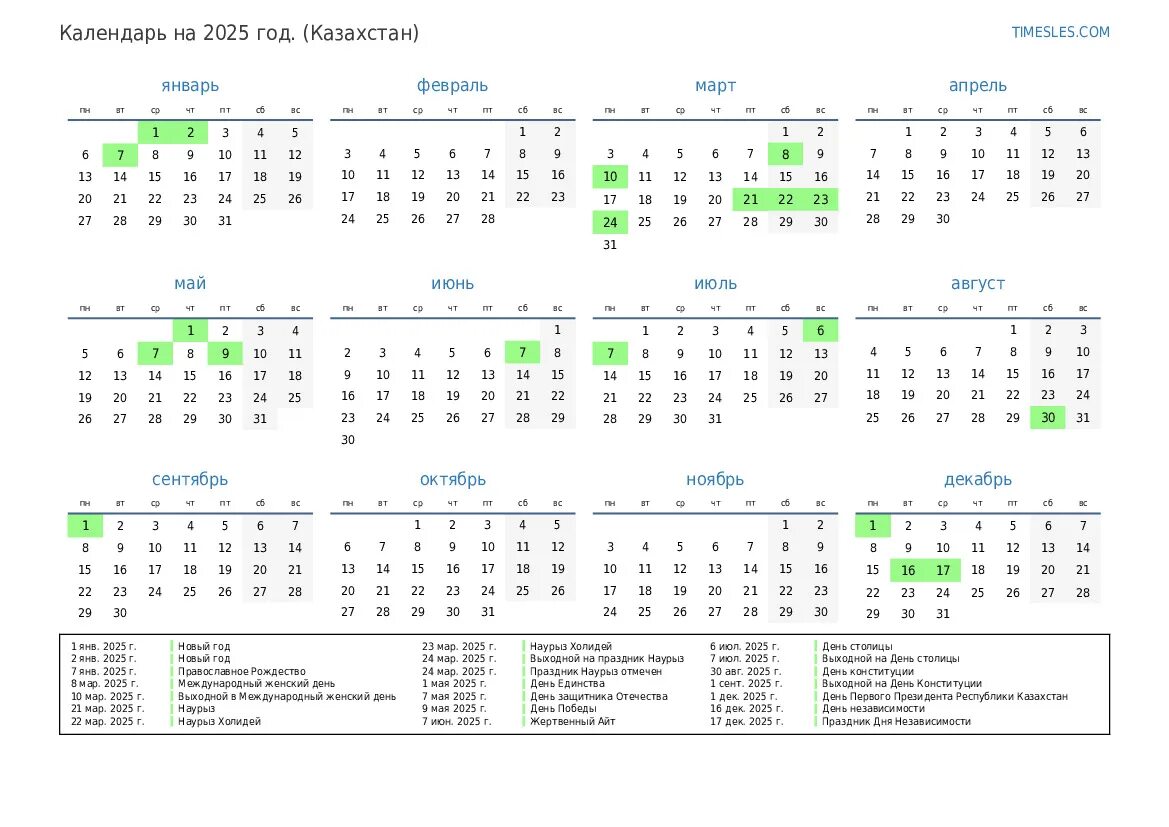Select May 9 highlighted Victory Day cell
The width and height of the screenshot is (1169, 827).
[x=225, y=353]
